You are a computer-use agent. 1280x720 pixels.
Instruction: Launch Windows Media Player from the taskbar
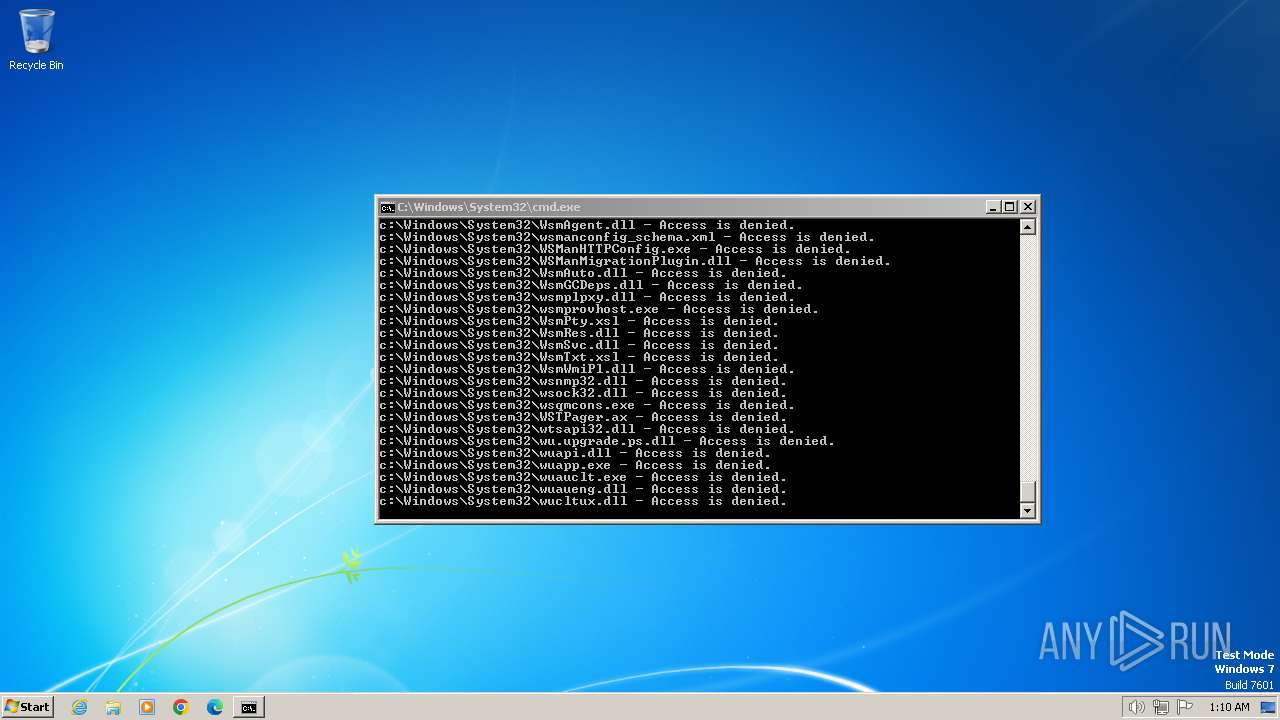coord(147,707)
